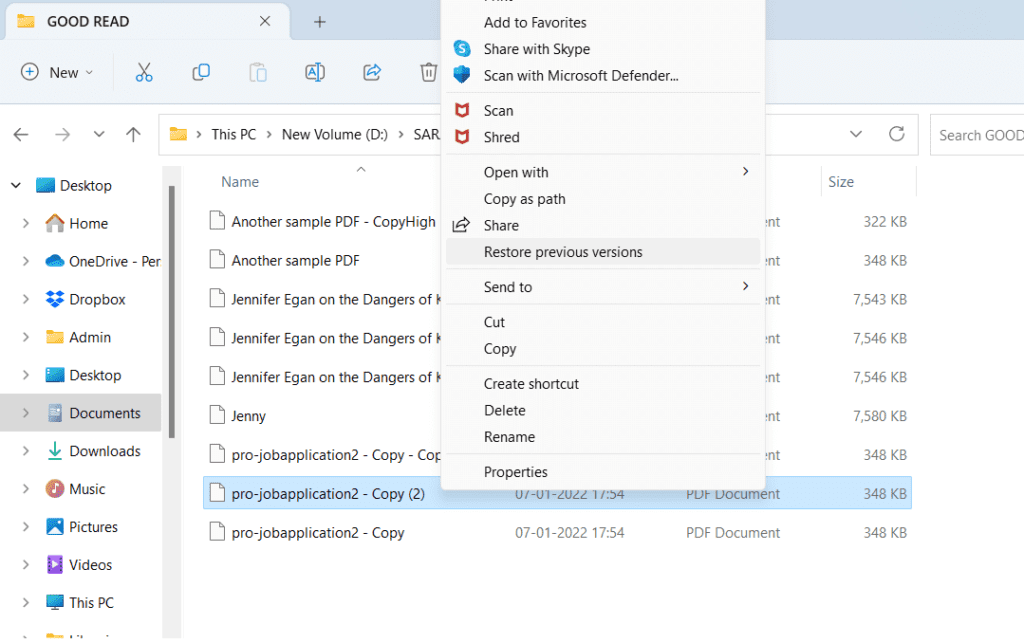Expand the OneDrive tree node

[25, 261]
